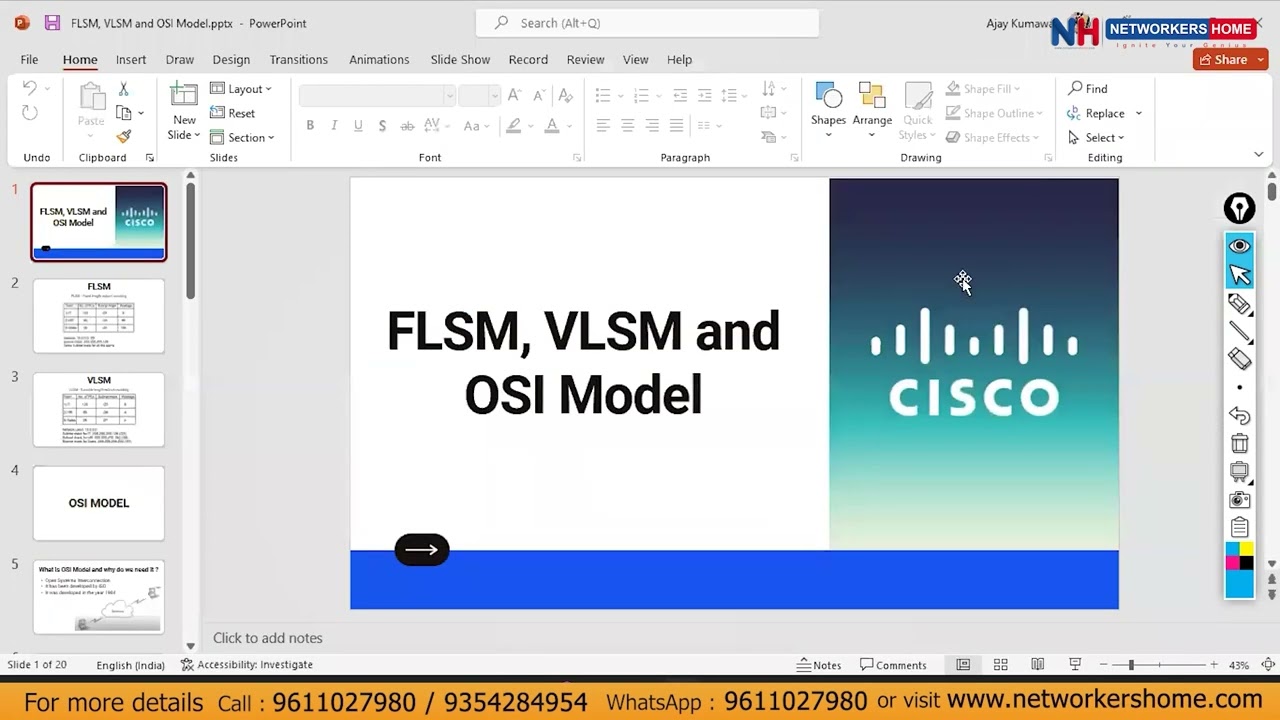The width and height of the screenshot is (1280, 720).
Task: Open the Epic Pen nib logo menu
Action: 1239,209
